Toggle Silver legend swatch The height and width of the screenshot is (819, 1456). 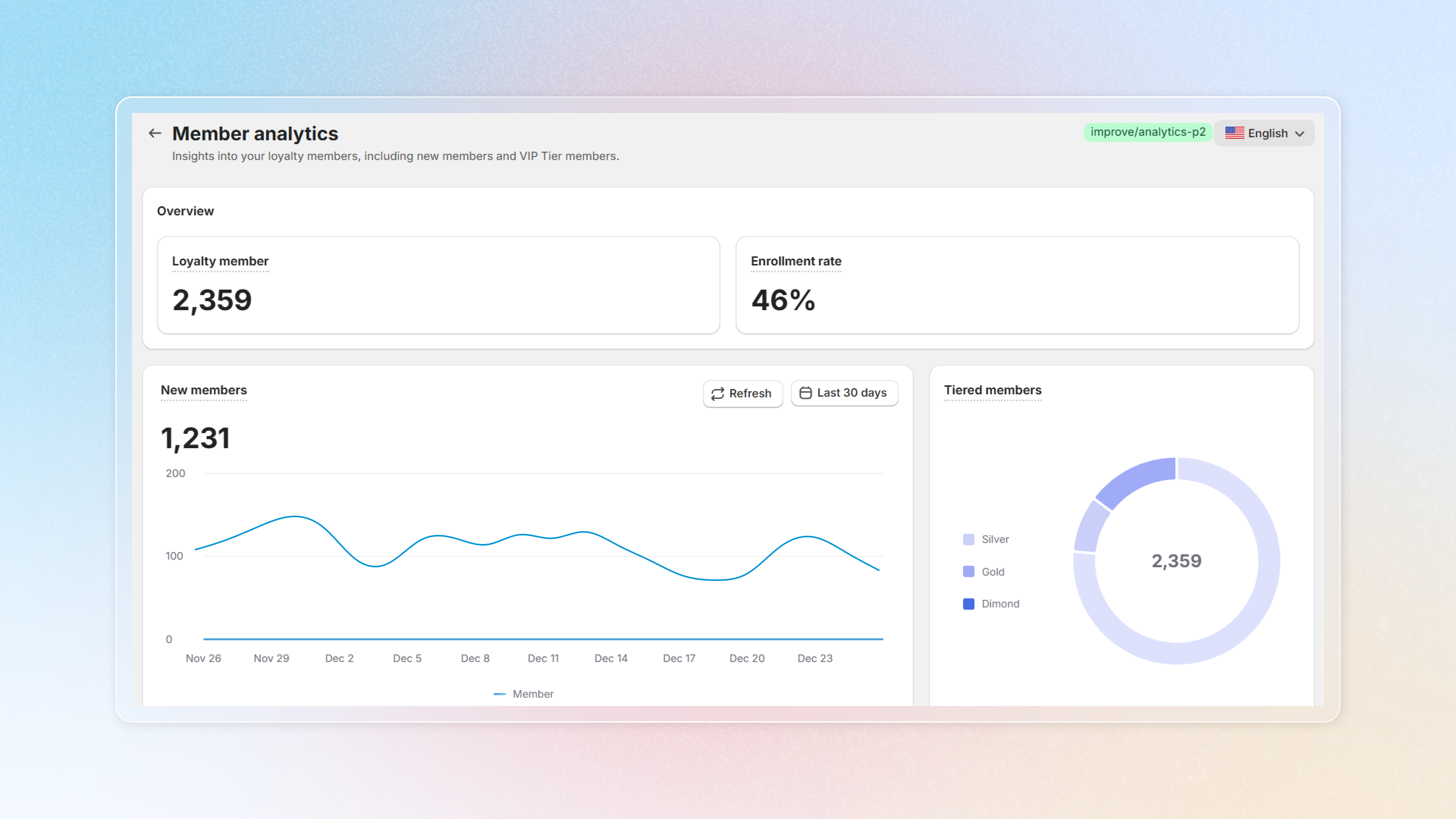[x=968, y=539]
